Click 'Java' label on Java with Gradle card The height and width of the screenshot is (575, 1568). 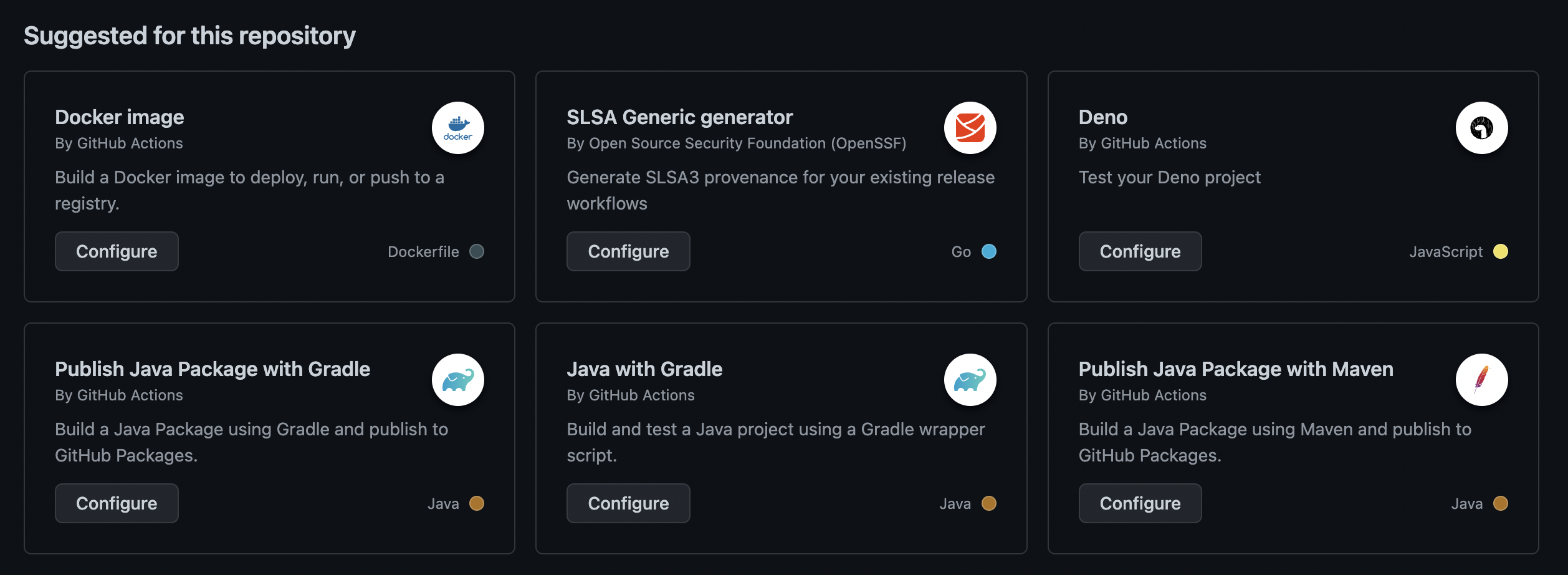[955, 504]
